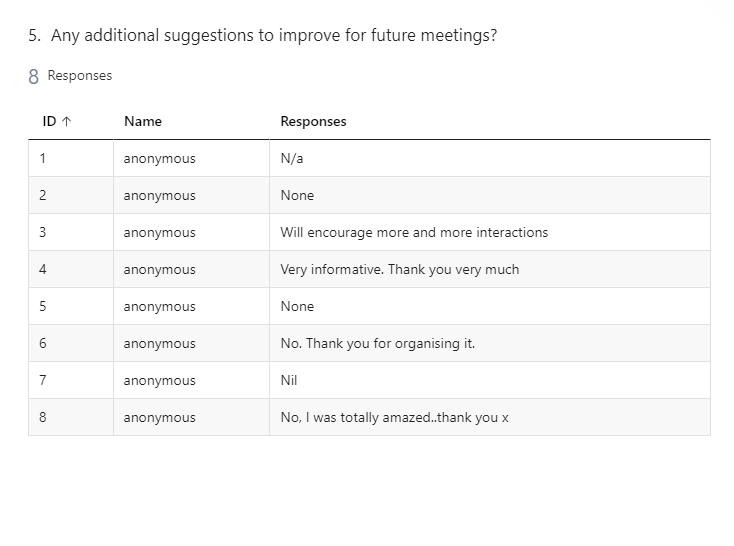Select the anonymous name in row 1
This screenshot has height=546, width=734.
[x=160, y=159]
